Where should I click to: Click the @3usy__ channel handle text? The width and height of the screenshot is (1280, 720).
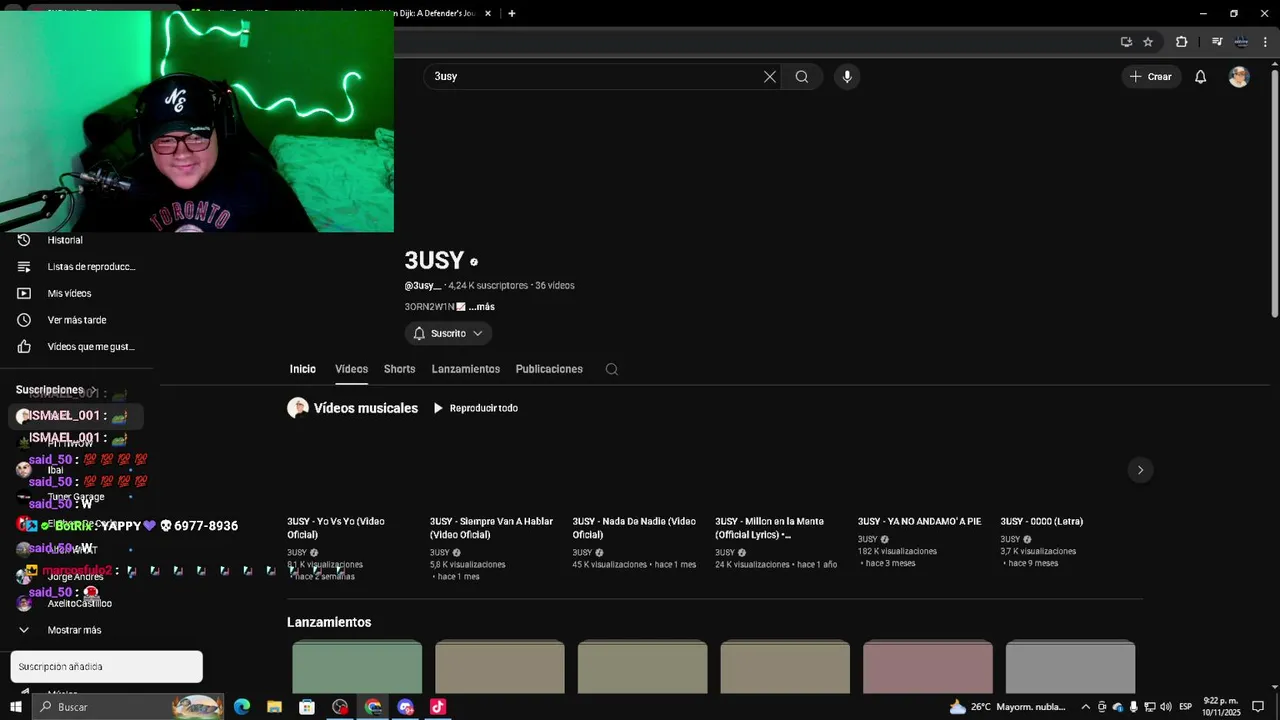coord(422,286)
